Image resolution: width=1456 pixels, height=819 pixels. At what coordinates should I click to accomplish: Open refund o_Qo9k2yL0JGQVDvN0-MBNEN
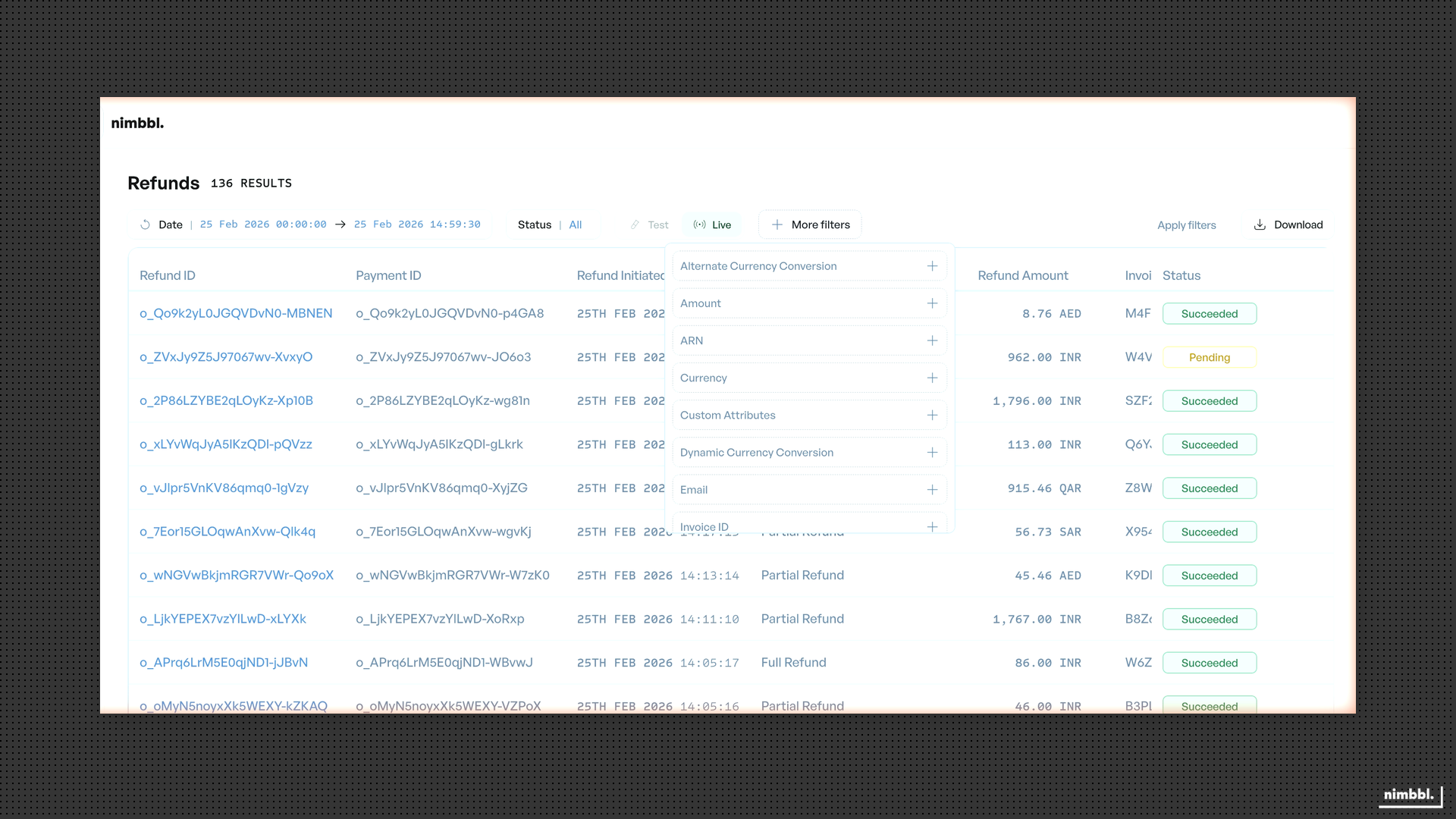tap(236, 313)
